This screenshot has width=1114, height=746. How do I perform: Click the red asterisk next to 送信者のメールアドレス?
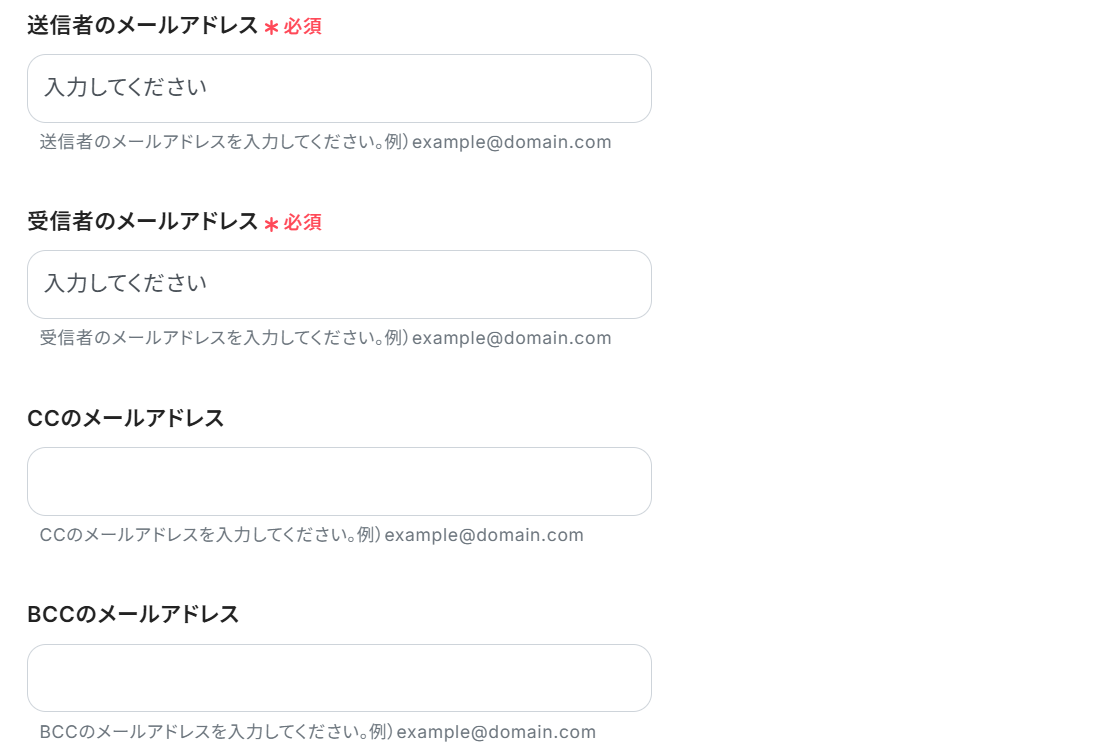271,28
